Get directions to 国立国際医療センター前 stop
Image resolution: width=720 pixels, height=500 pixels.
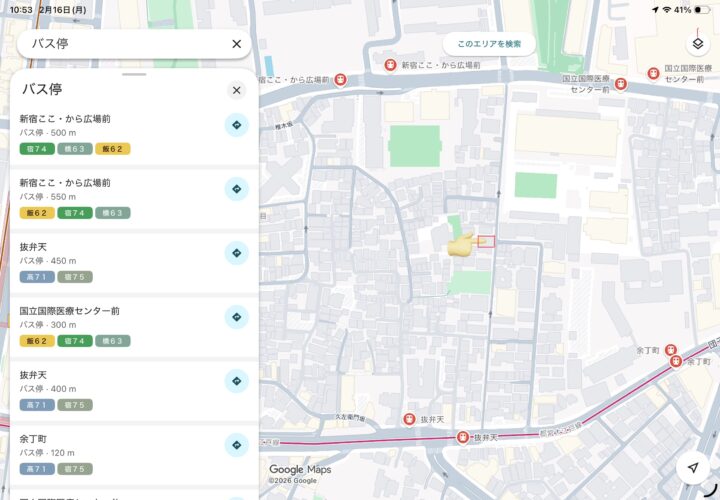(236, 317)
